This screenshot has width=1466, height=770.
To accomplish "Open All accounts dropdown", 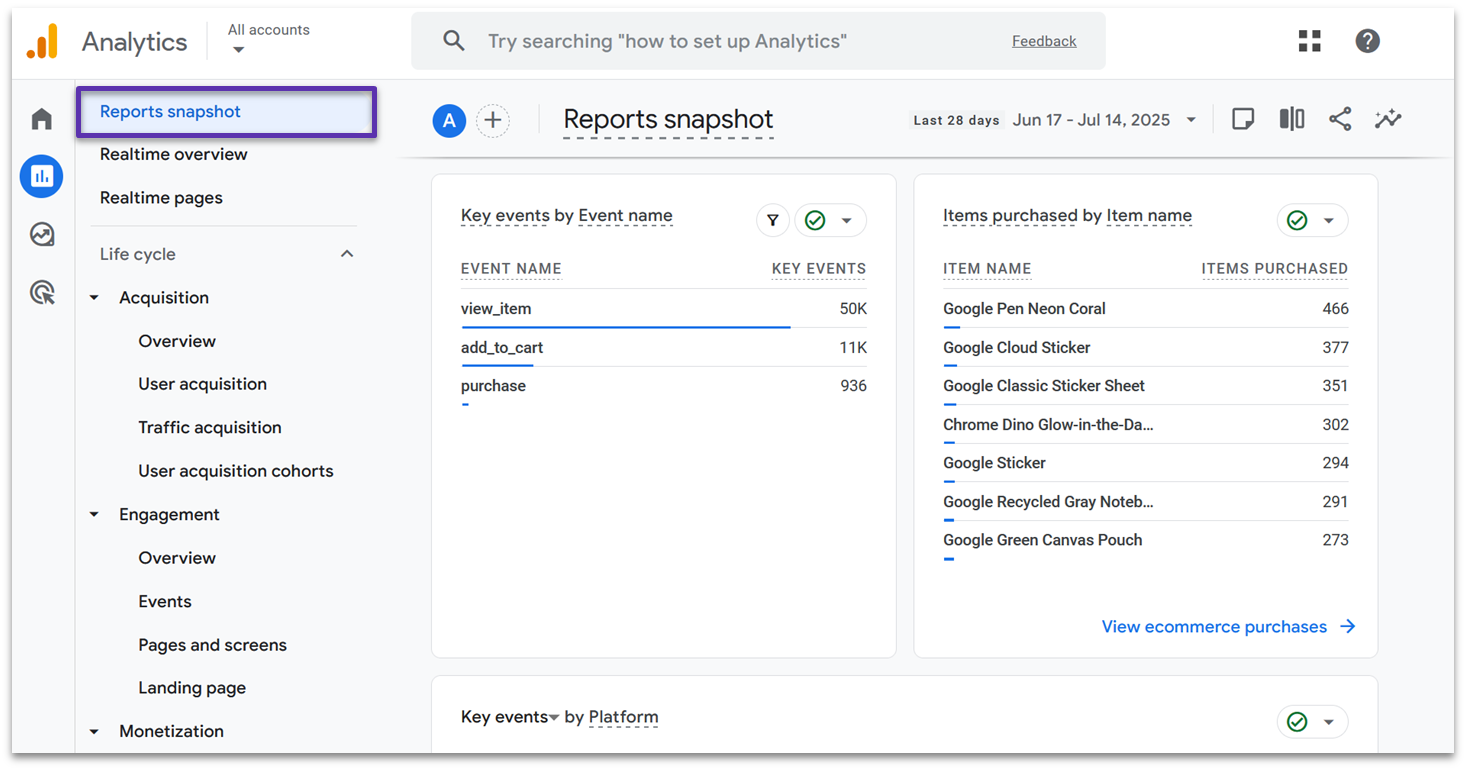I will (x=268, y=38).
